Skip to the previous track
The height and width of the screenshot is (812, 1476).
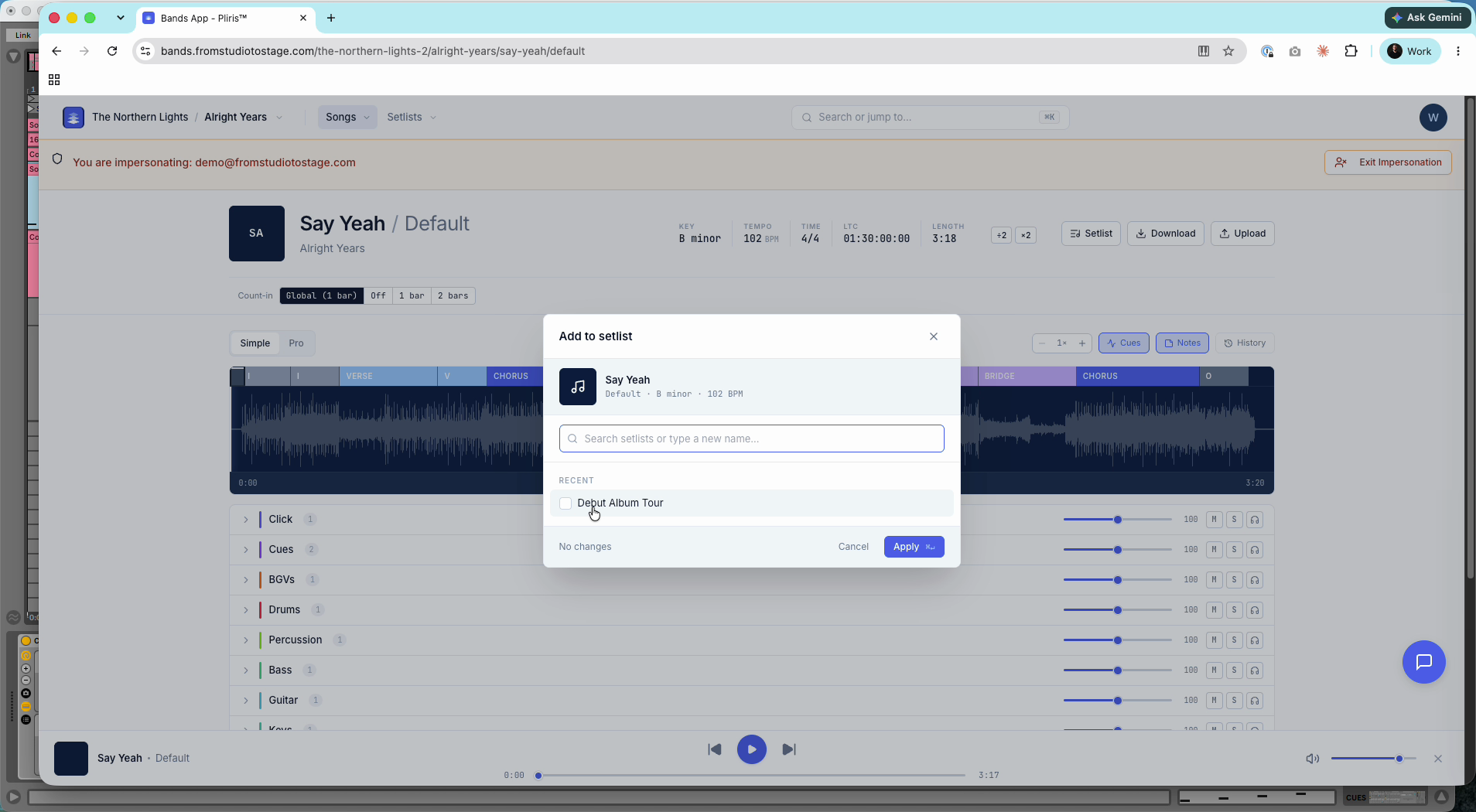coord(715,749)
